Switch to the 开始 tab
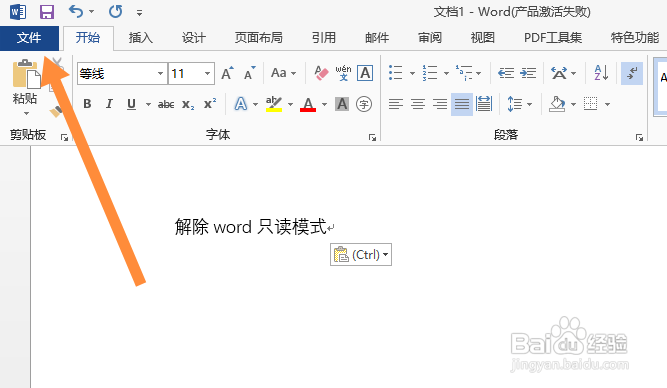The image size is (667, 388). [x=88, y=38]
